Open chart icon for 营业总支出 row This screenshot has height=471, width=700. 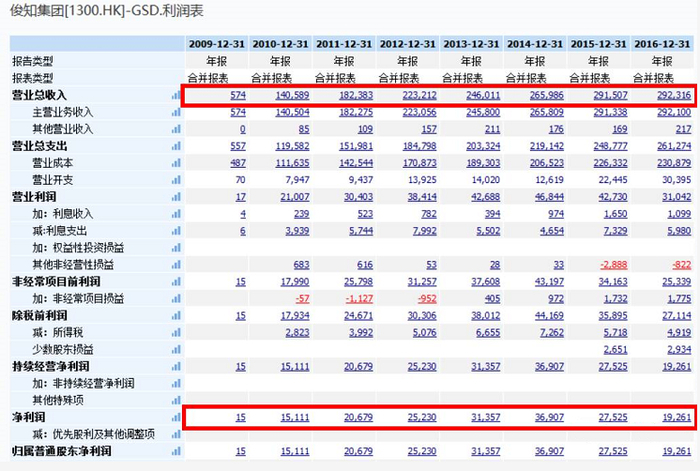pyautogui.click(x=176, y=146)
